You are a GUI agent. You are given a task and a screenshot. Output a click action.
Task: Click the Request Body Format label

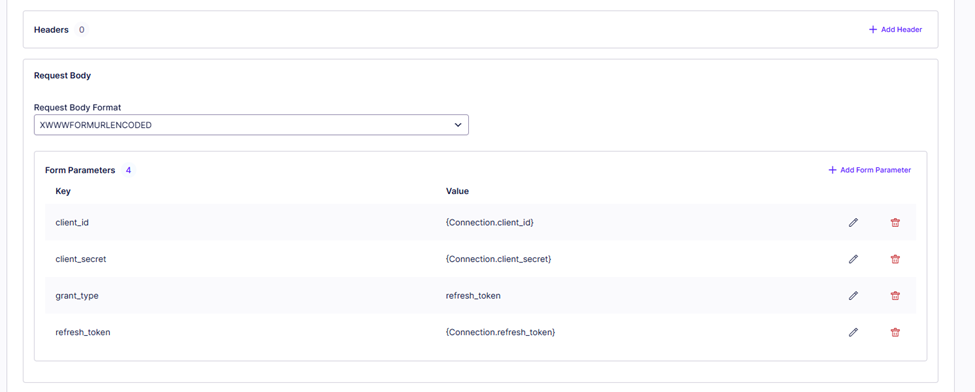tap(78, 107)
